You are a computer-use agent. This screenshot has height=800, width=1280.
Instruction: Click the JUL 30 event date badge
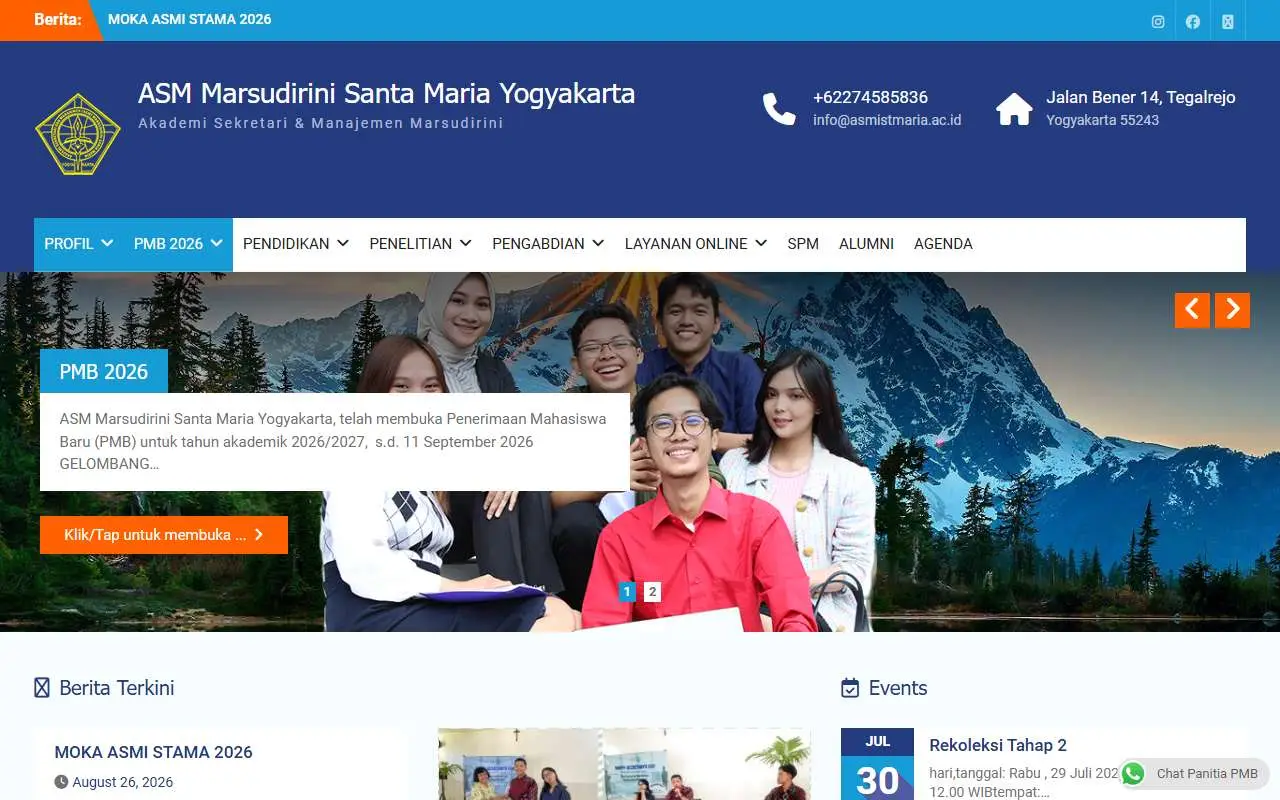[x=877, y=764]
